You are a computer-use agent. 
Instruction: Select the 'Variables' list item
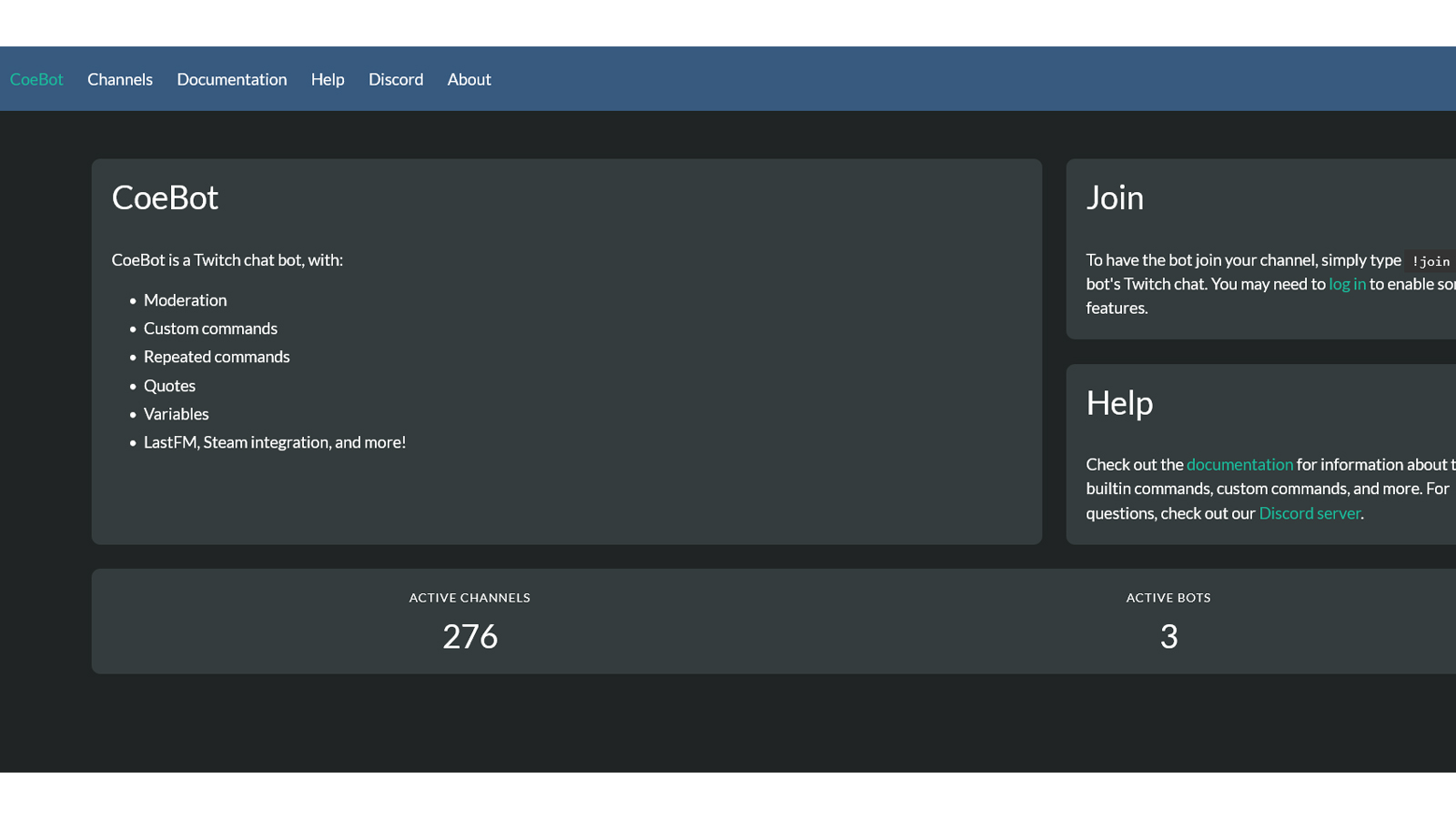point(177,414)
